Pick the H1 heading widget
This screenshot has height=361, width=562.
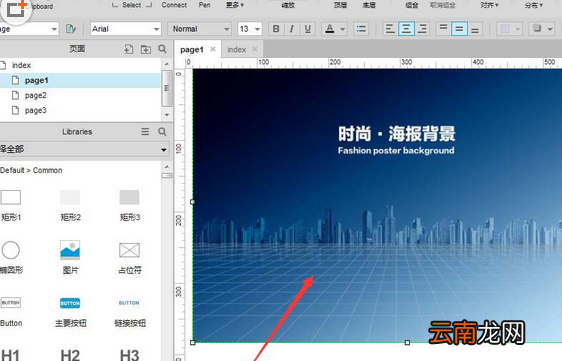(10, 355)
